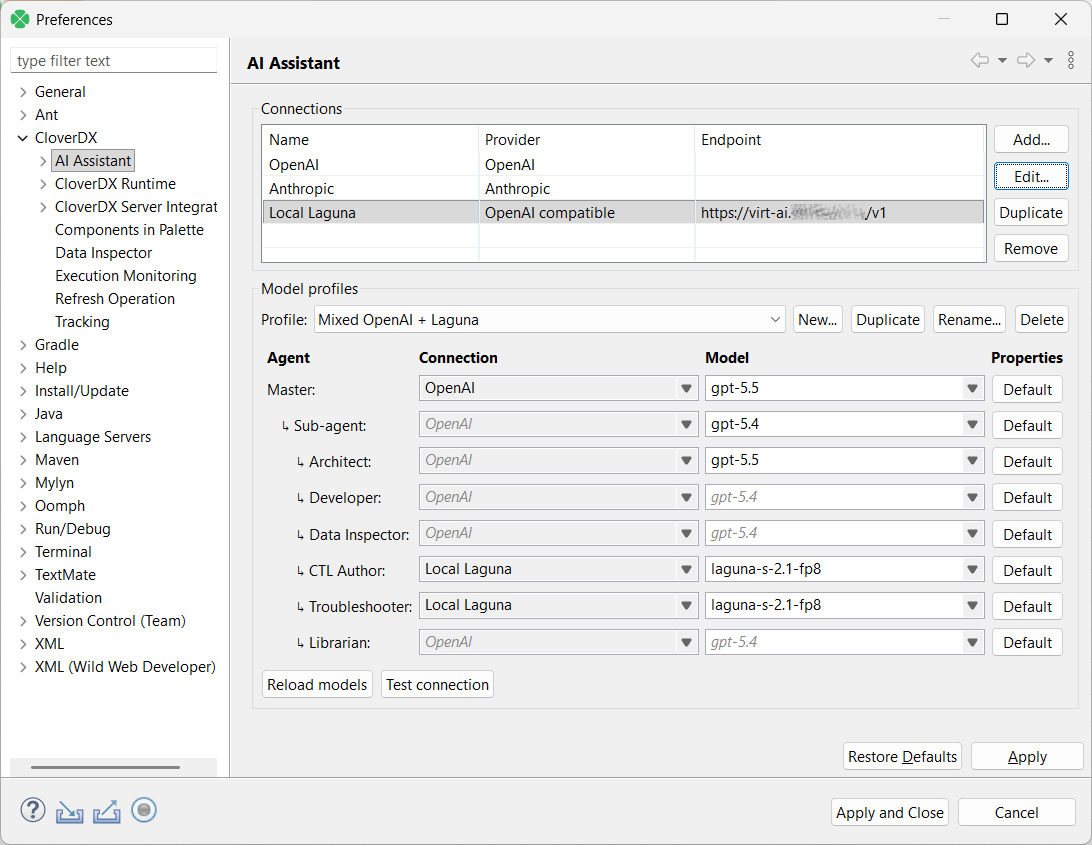Click the help question mark icon
Viewport: 1092px width, 845px height.
point(33,810)
